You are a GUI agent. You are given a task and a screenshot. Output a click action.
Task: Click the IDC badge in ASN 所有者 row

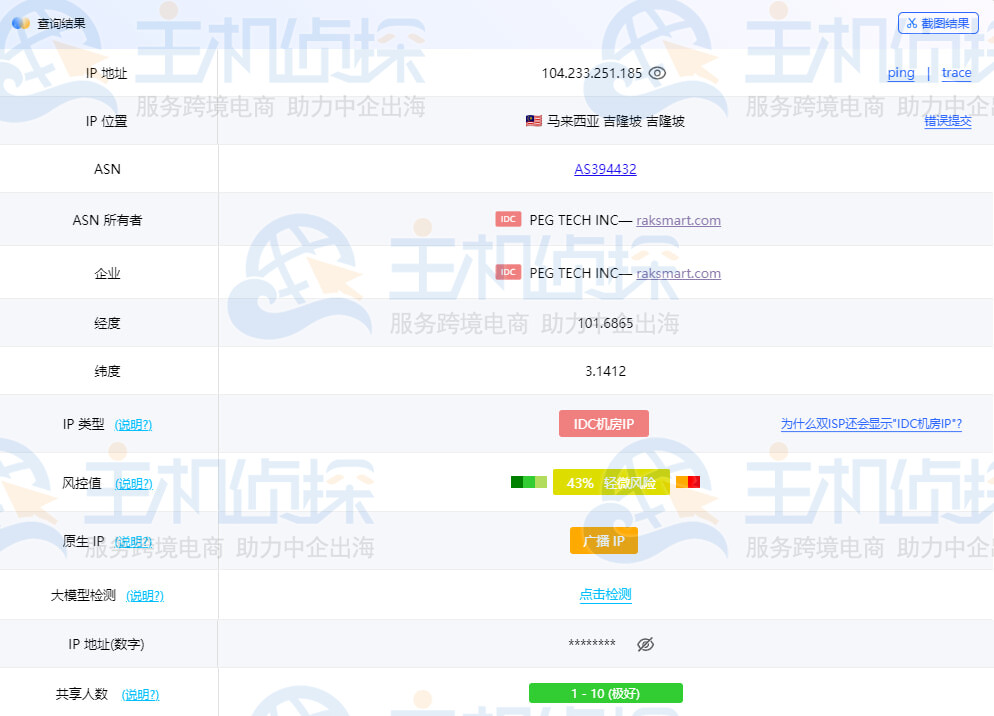(508, 219)
